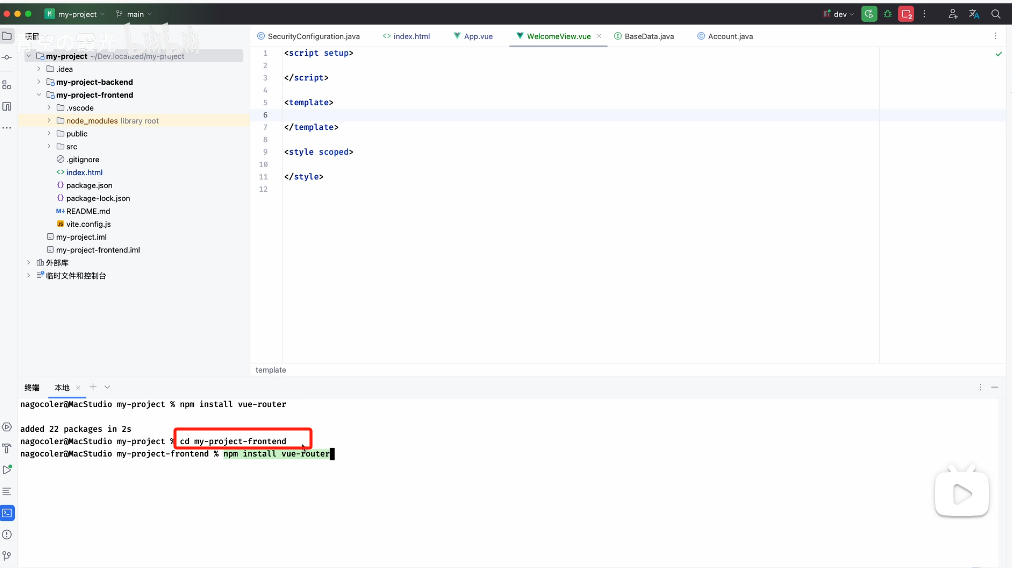Expand the 临时文件和控制台 node
1012x568 pixels.
(28, 276)
